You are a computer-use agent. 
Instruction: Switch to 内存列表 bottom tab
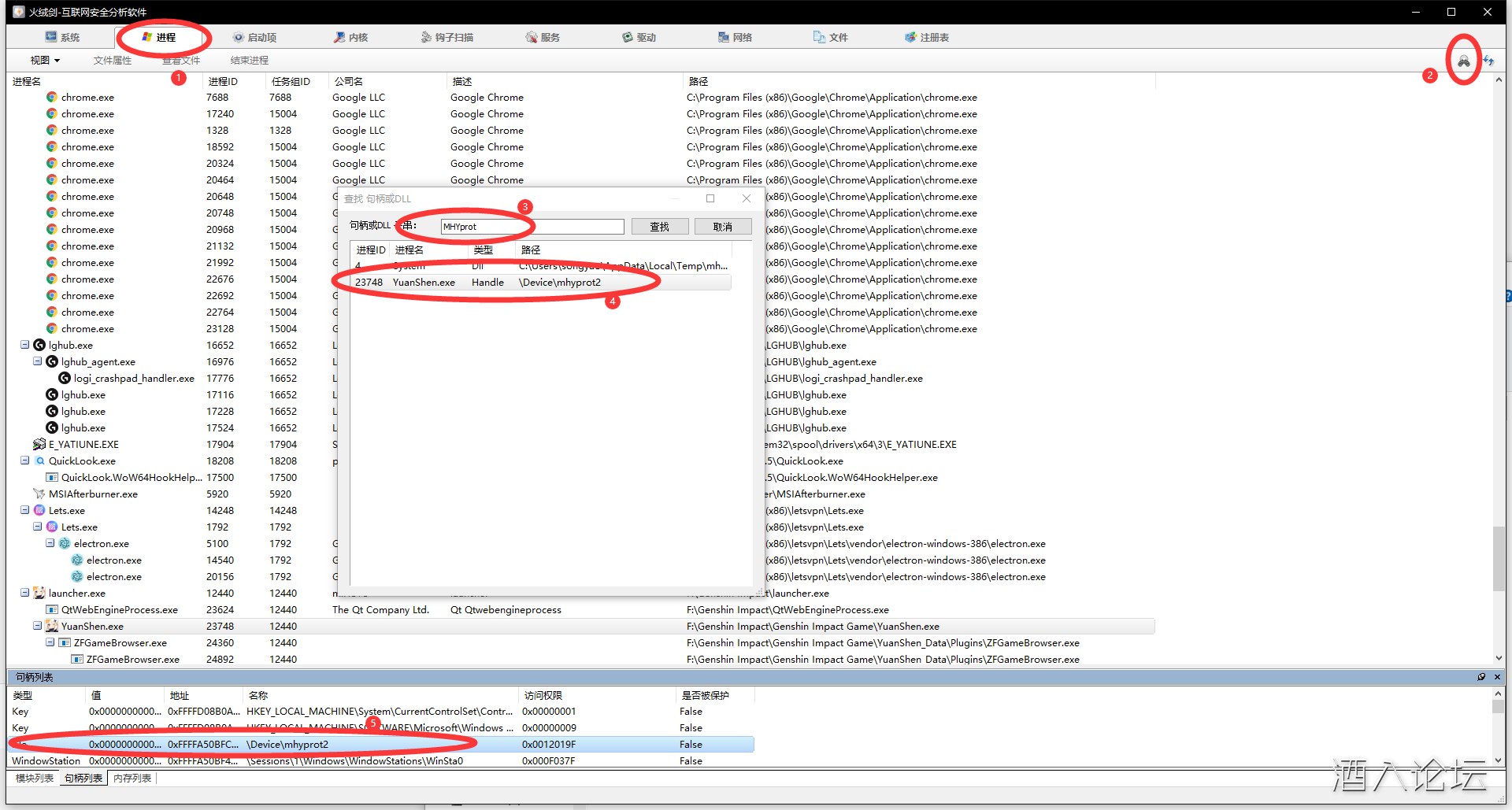tap(132, 778)
